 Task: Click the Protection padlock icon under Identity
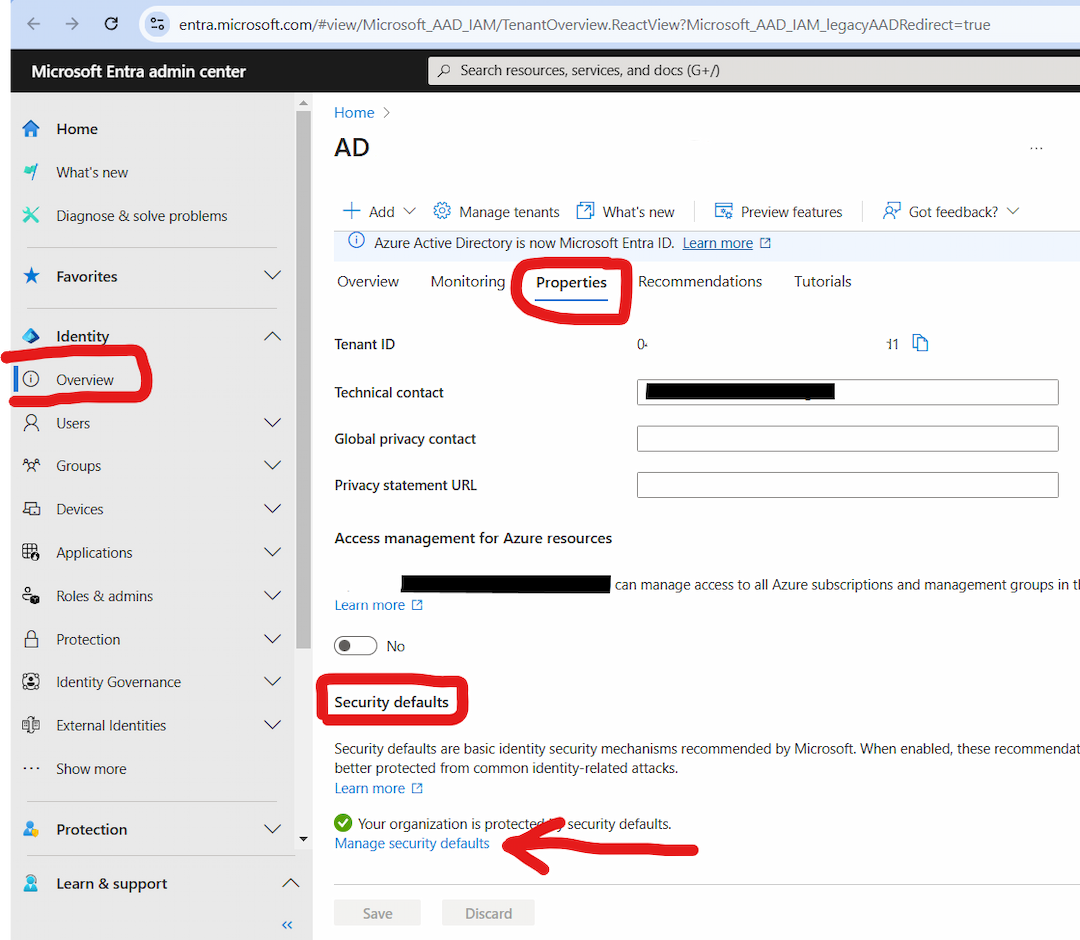tap(31, 639)
